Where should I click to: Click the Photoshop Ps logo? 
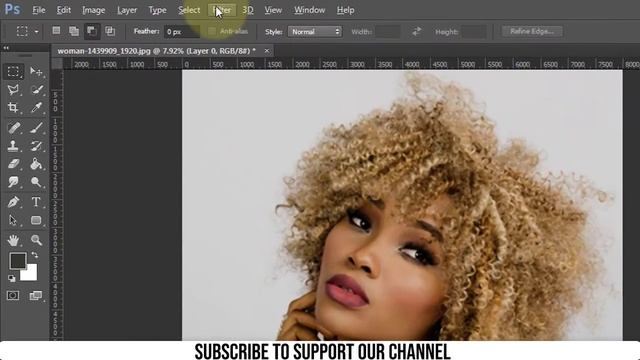(12, 9)
